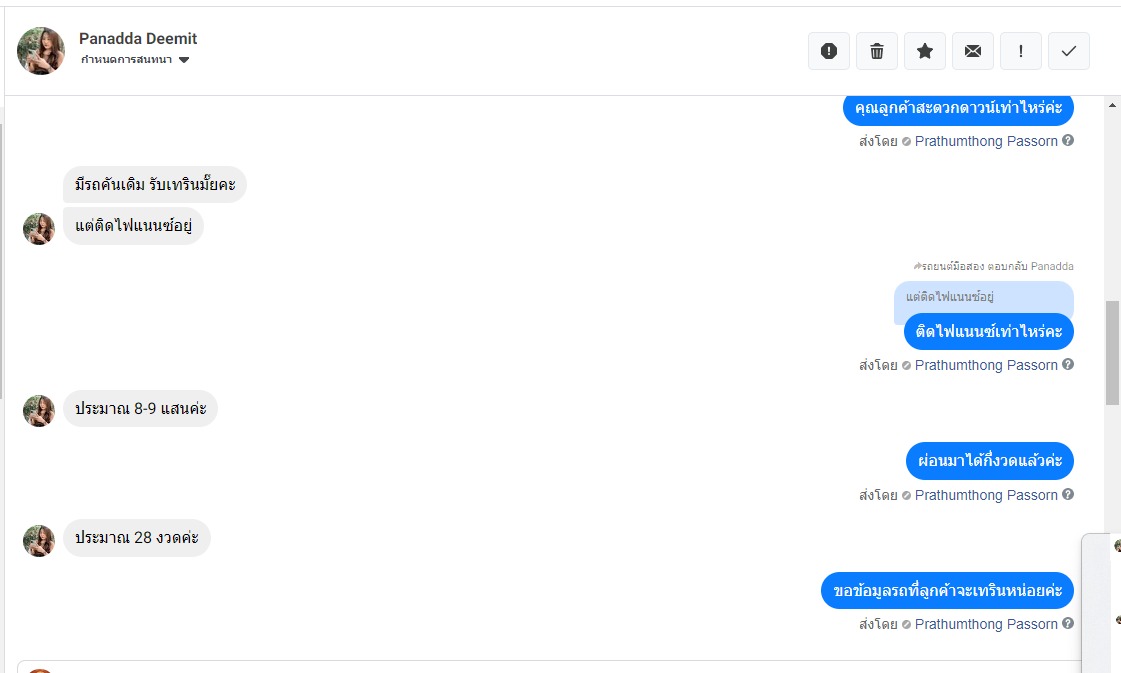Viewport: 1121px width, 673px height.
Task: Click help icon under ติดไฟแนนซ์เท่าไหร่คะ message
Action: [x=1068, y=365]
